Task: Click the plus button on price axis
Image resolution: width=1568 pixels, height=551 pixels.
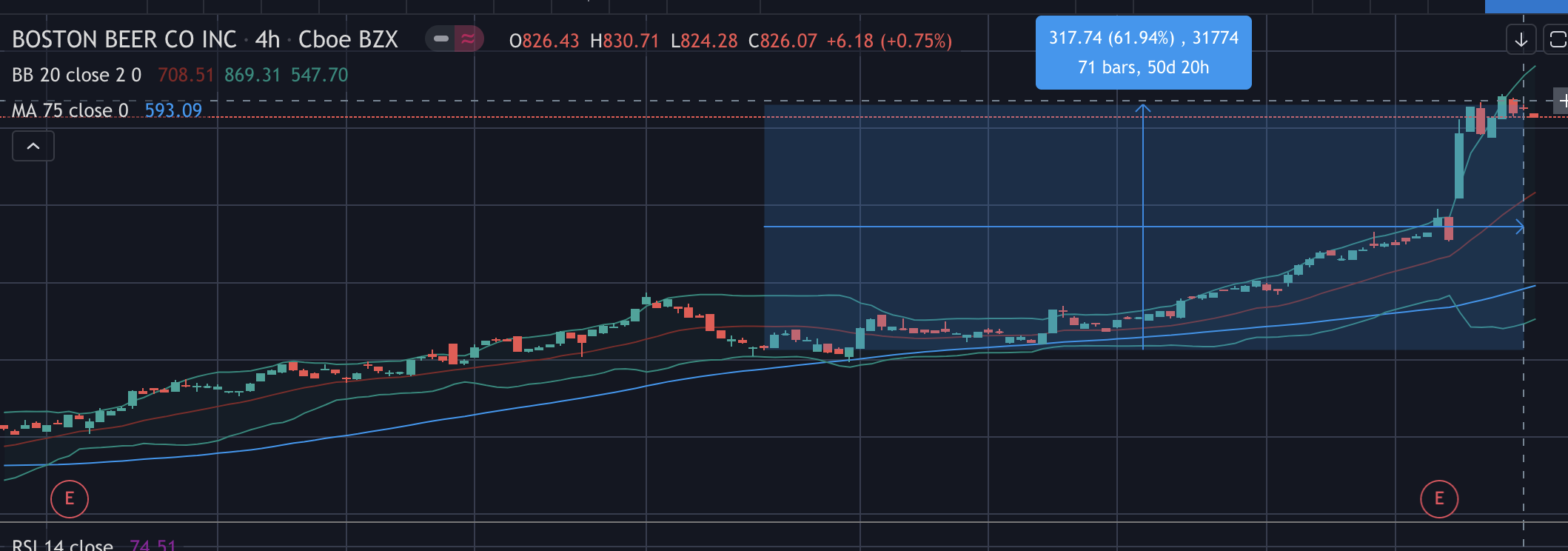Action: [x=1561, y=100]
